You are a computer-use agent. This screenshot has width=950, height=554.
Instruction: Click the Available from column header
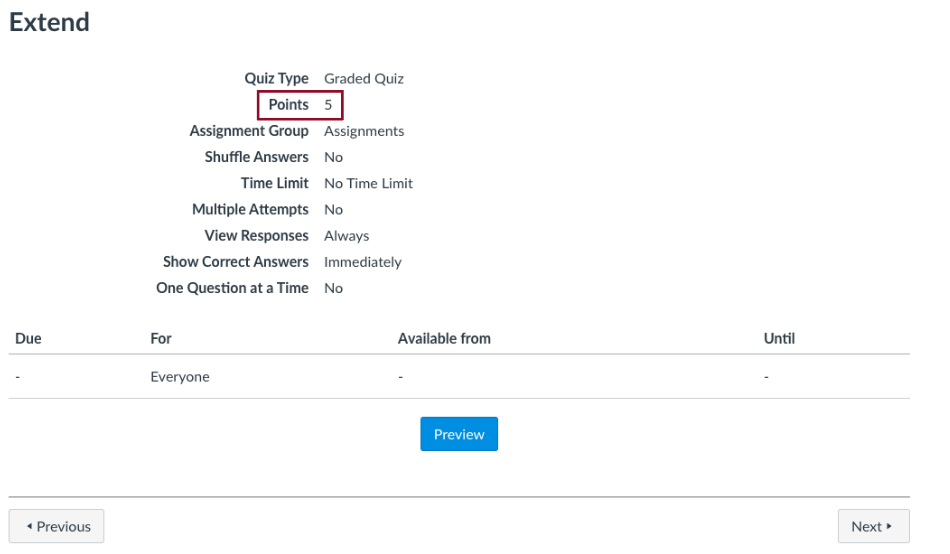(x=444, y=338)
